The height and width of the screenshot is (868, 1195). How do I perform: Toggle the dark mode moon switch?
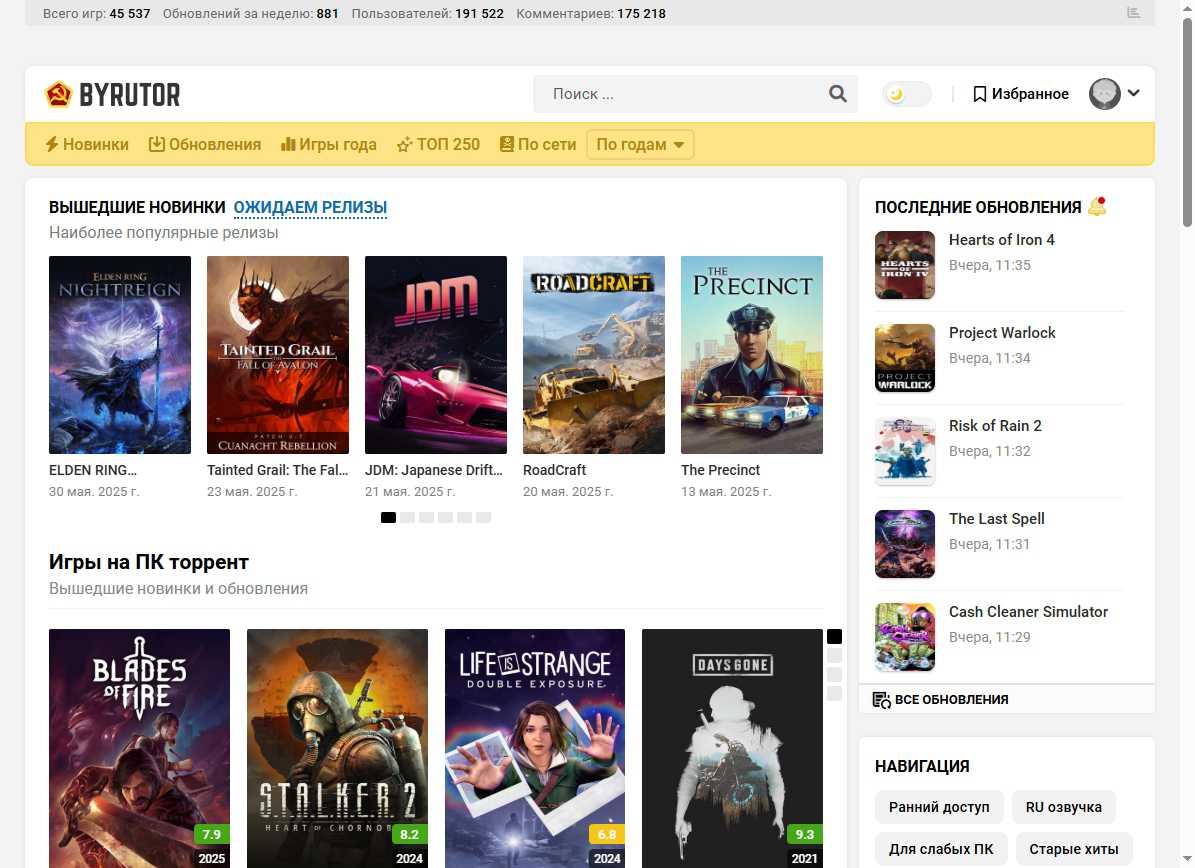click(x=906, y=94)
